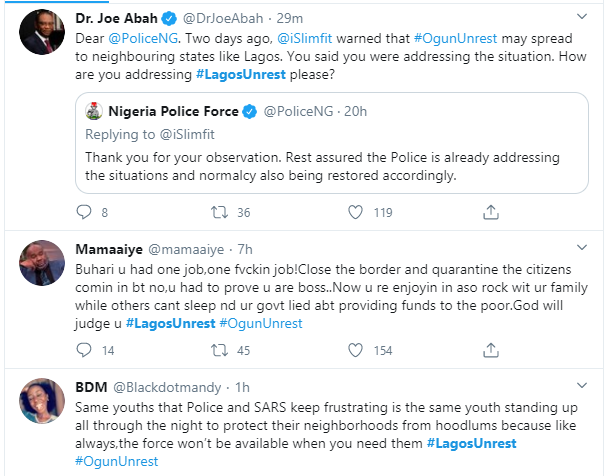Open BDM's profile avatar
Image resolution: width=606 pixels, height=476 pixels.
pyautogui.click(x=38, y=402)
